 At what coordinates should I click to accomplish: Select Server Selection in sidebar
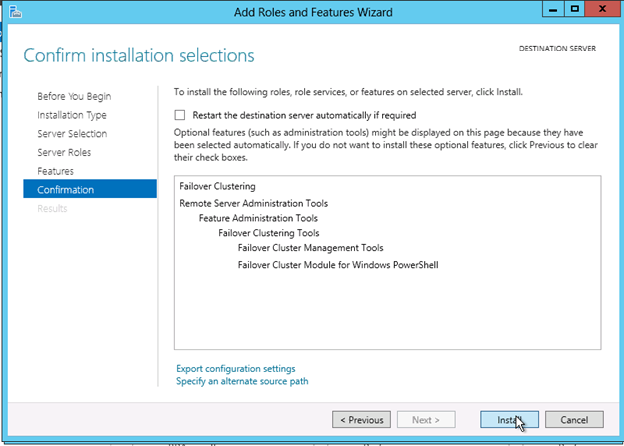pos(72,134)
